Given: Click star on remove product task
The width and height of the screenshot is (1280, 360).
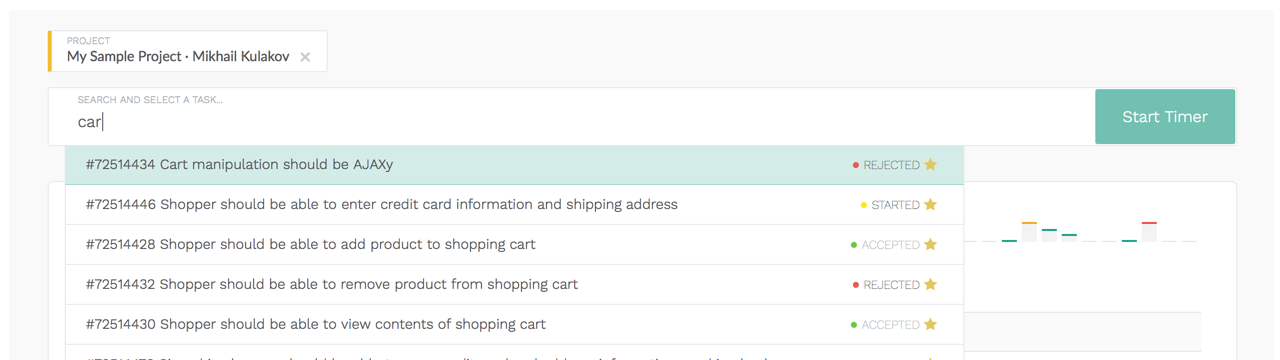Looking at the screenshot, I should 930,285.
